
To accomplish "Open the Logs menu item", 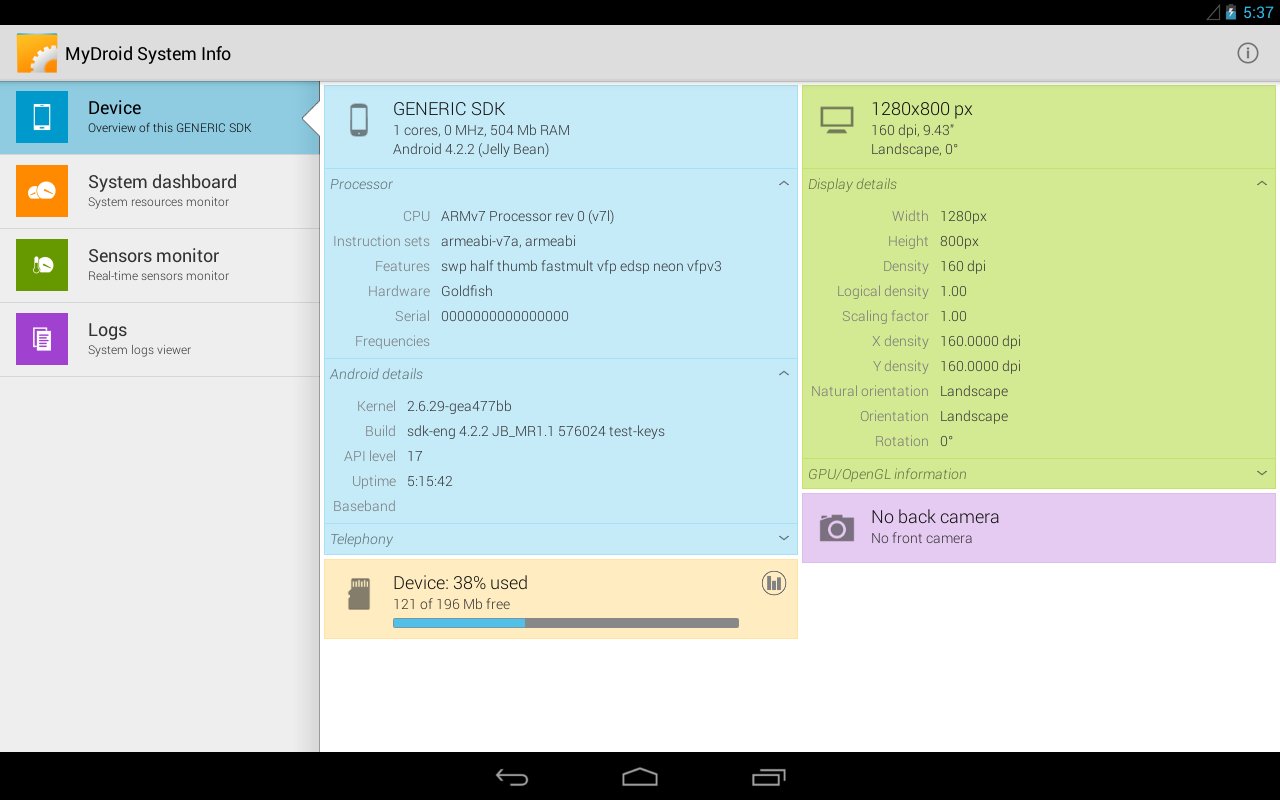I will pyautogui.click(x=160, y=339).
